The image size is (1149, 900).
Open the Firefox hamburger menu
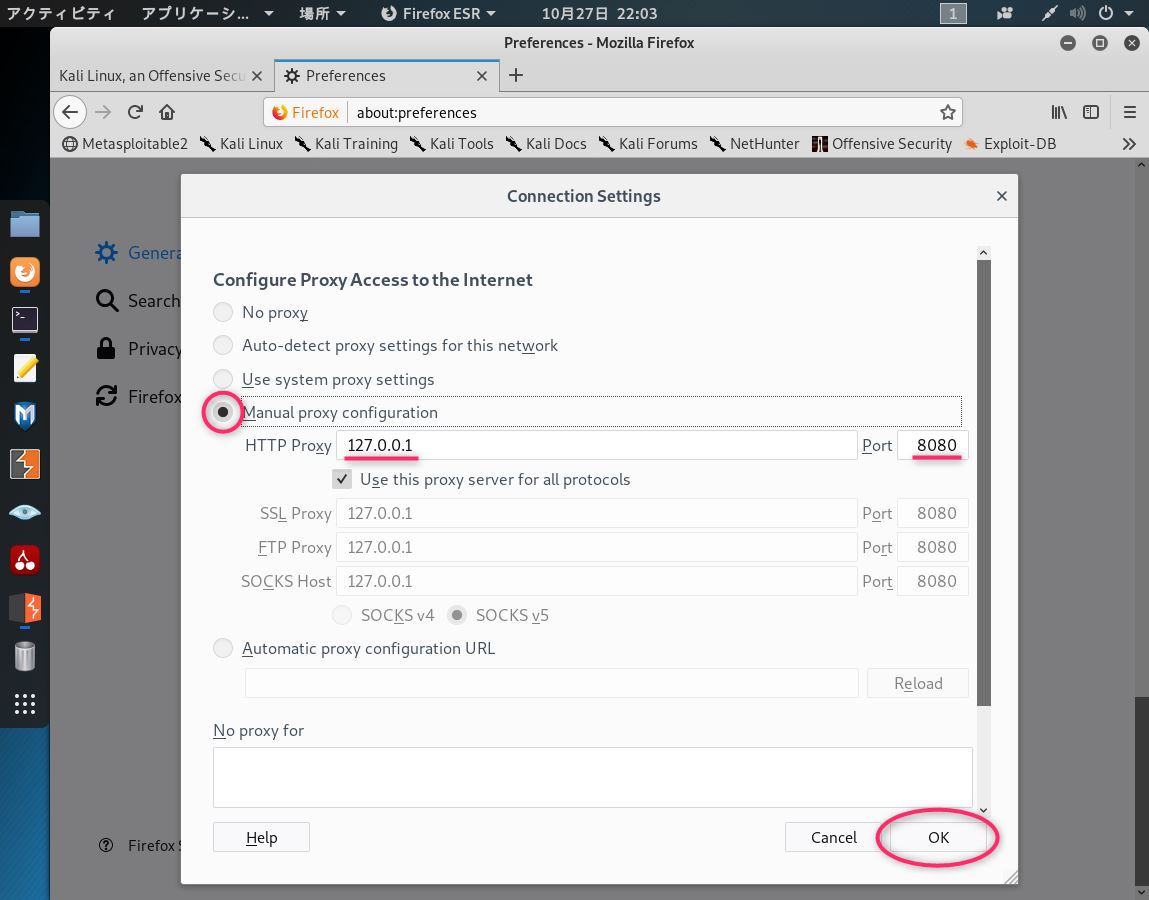click(1129, 112)
